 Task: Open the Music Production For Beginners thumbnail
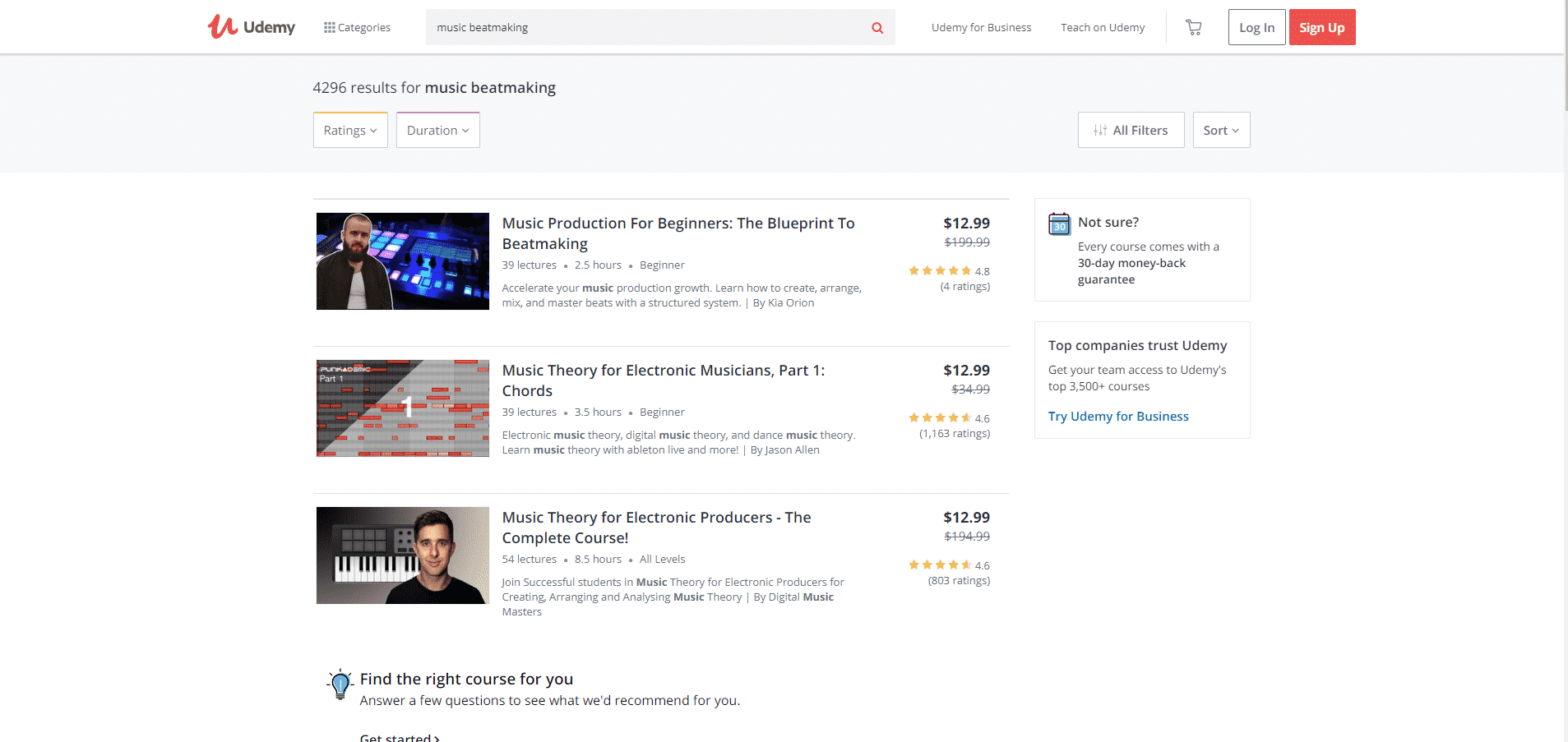pos(403,261)
